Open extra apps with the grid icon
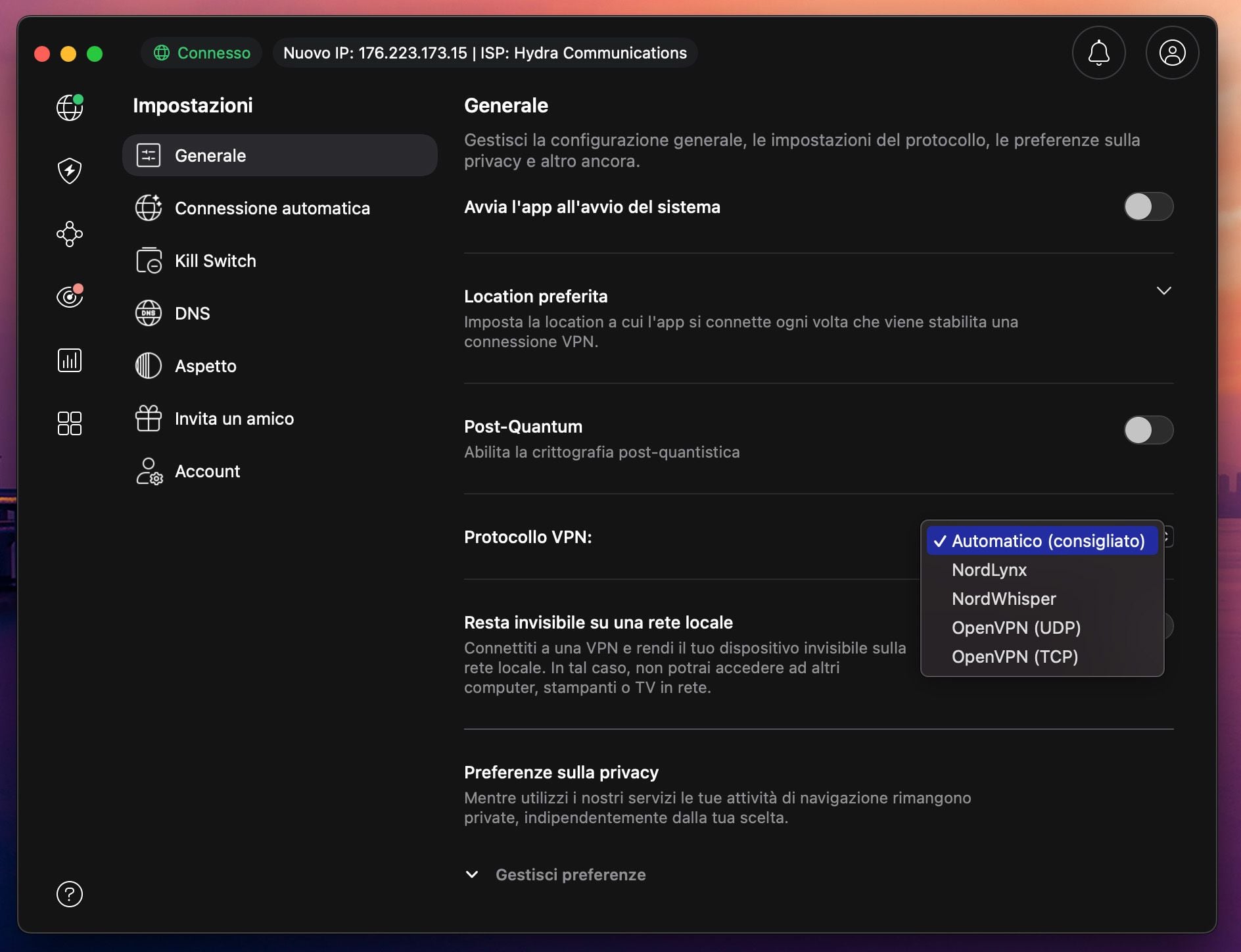The width and height of the screenshot is (1241, 952). pos(69,423)
